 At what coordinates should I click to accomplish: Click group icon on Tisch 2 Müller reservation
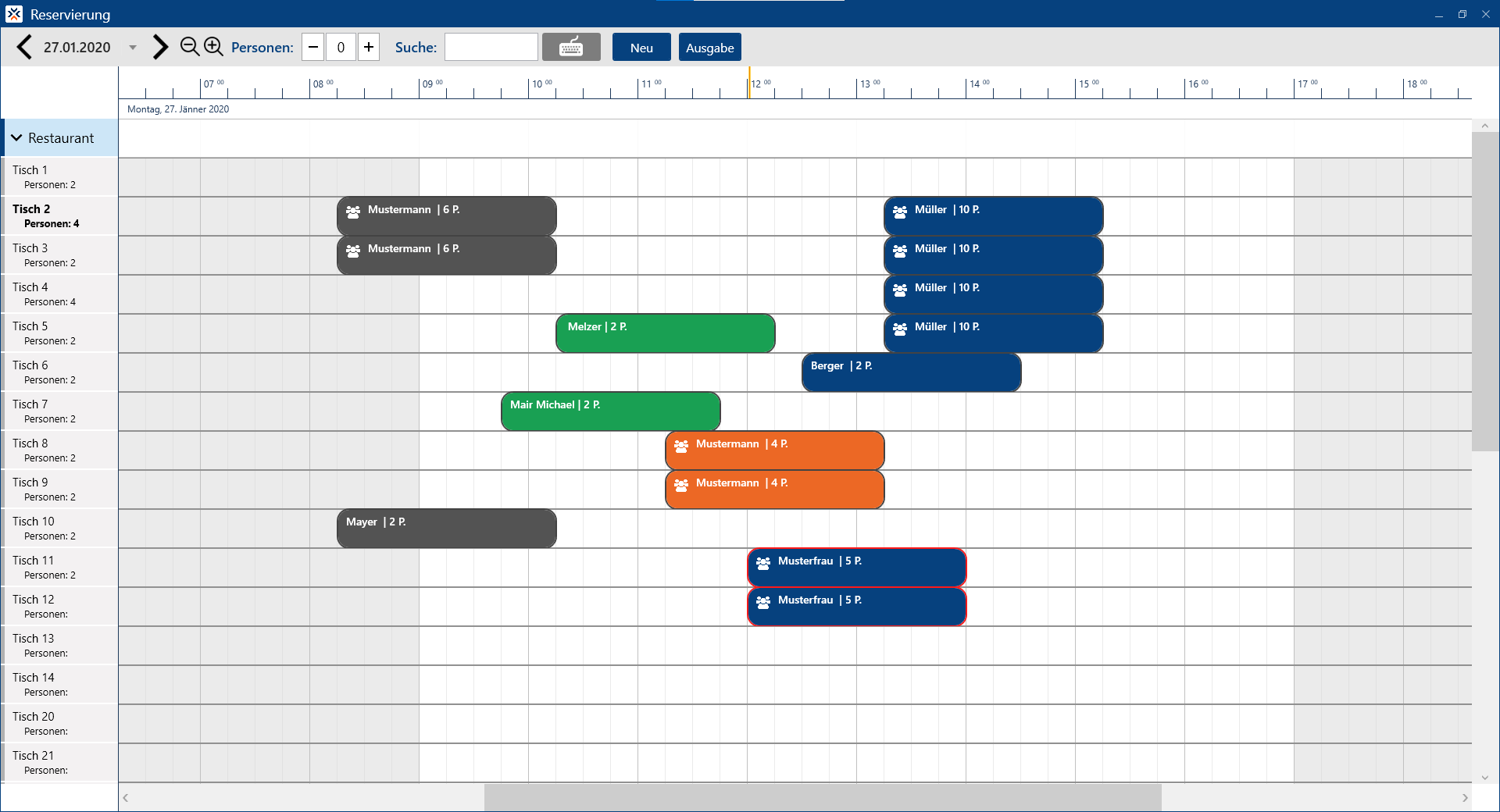[x=900, y=212]
